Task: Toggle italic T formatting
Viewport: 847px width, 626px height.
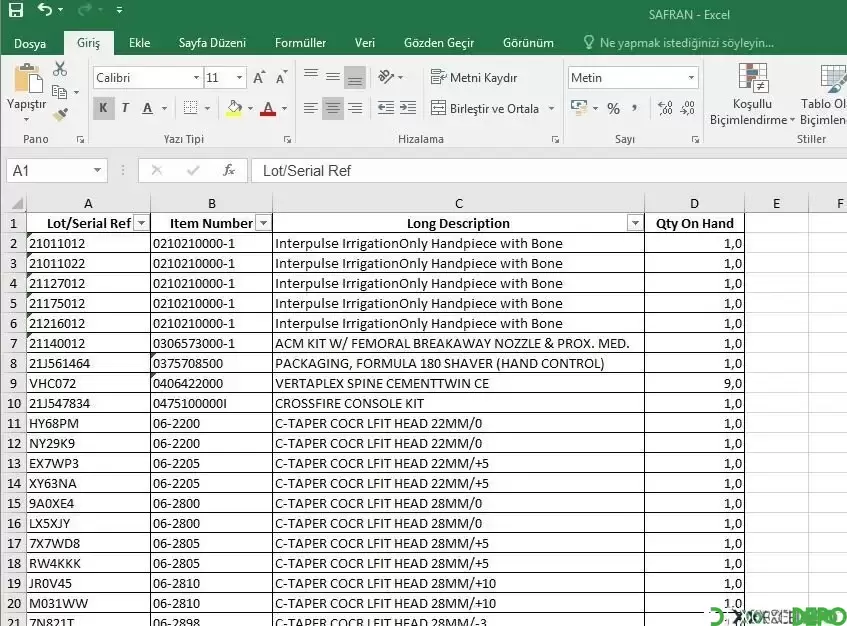Action: 125,108
